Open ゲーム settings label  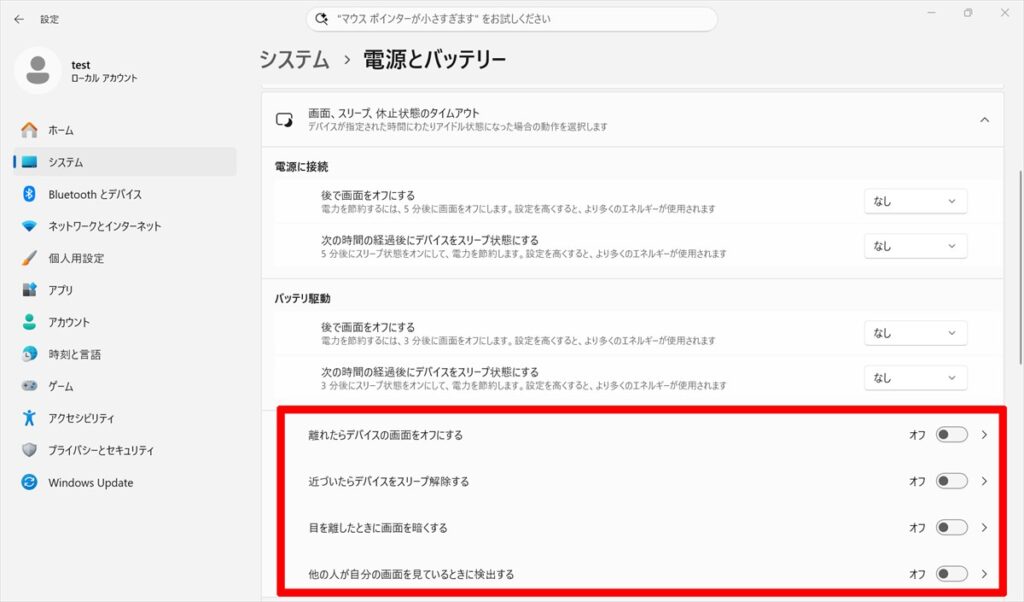61,386
